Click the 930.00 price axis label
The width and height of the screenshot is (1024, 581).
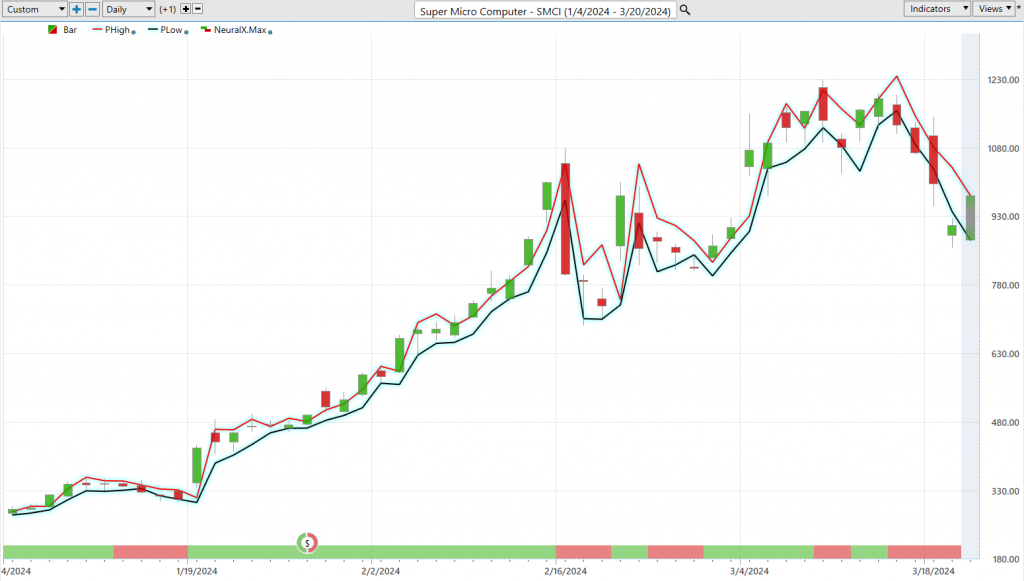1005,216
